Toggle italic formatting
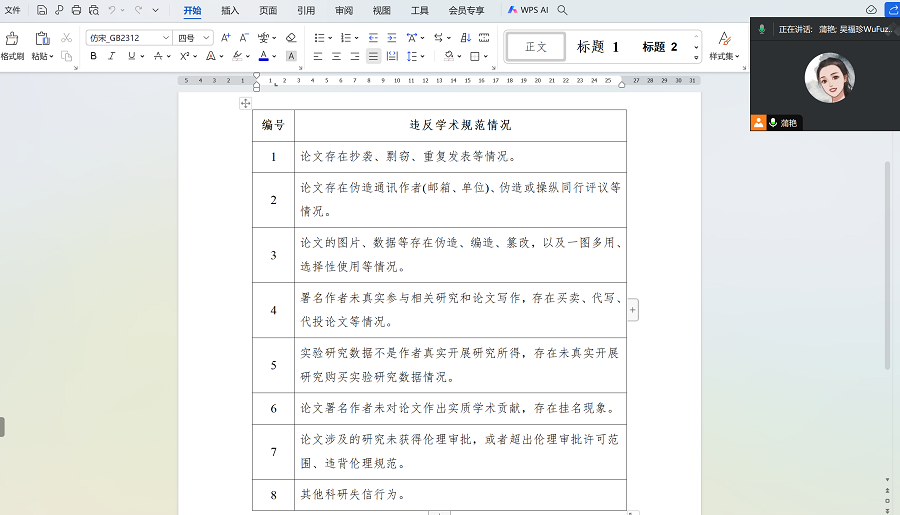The image size is (900, 515). click(112, 57)
